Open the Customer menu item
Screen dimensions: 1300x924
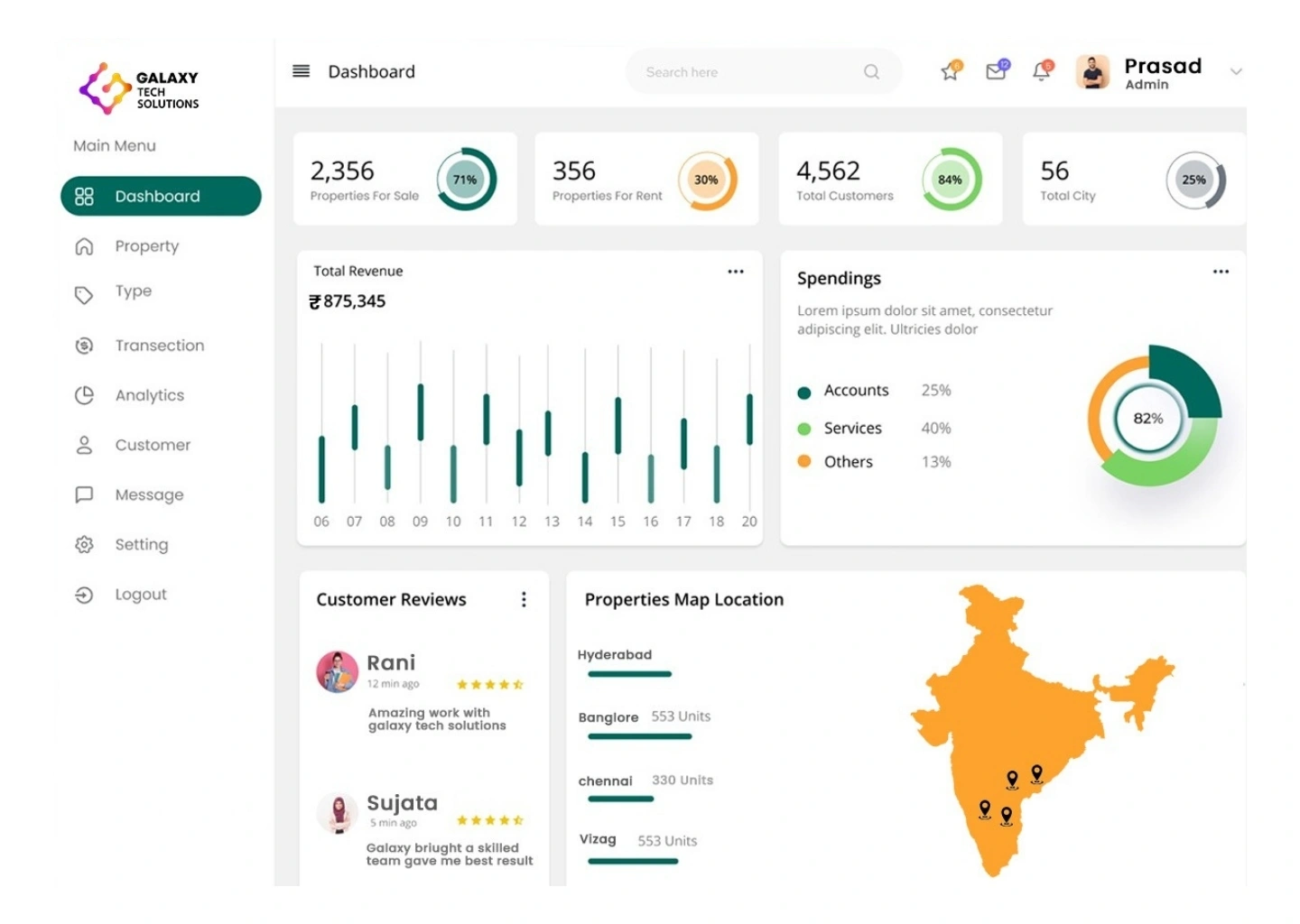(x=153, y=445)
